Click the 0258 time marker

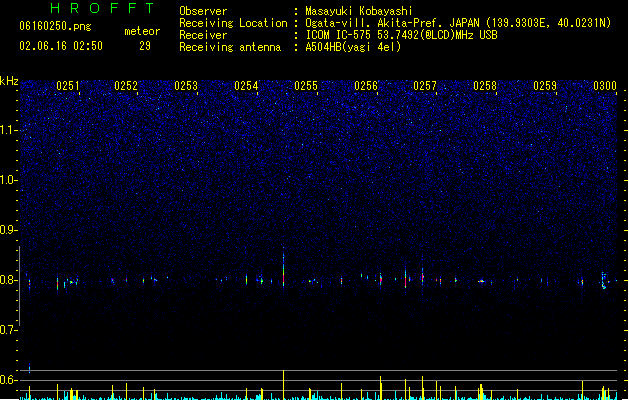click(485, 86)
